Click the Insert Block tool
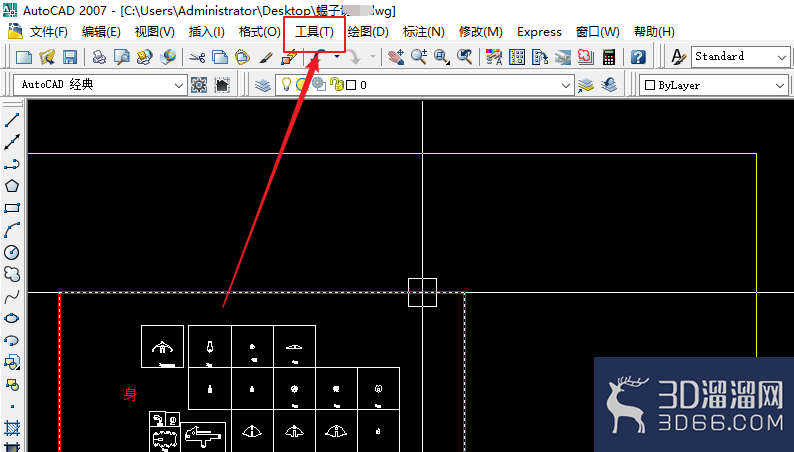Screen dimensions: 794x452 pos(12,362)
